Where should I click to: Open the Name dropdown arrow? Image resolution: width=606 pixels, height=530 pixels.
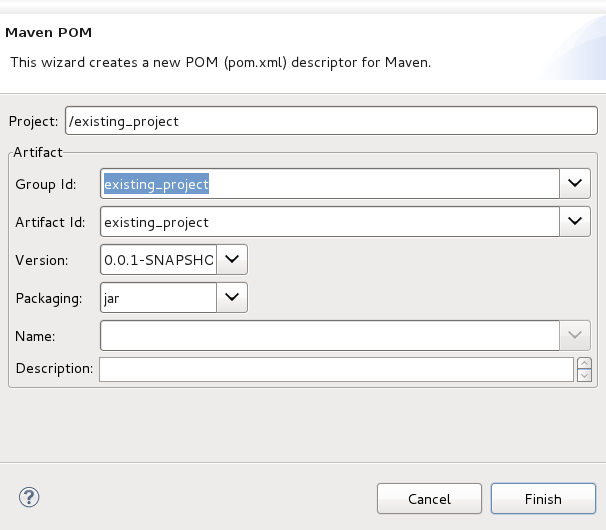(x=575, y=335)
